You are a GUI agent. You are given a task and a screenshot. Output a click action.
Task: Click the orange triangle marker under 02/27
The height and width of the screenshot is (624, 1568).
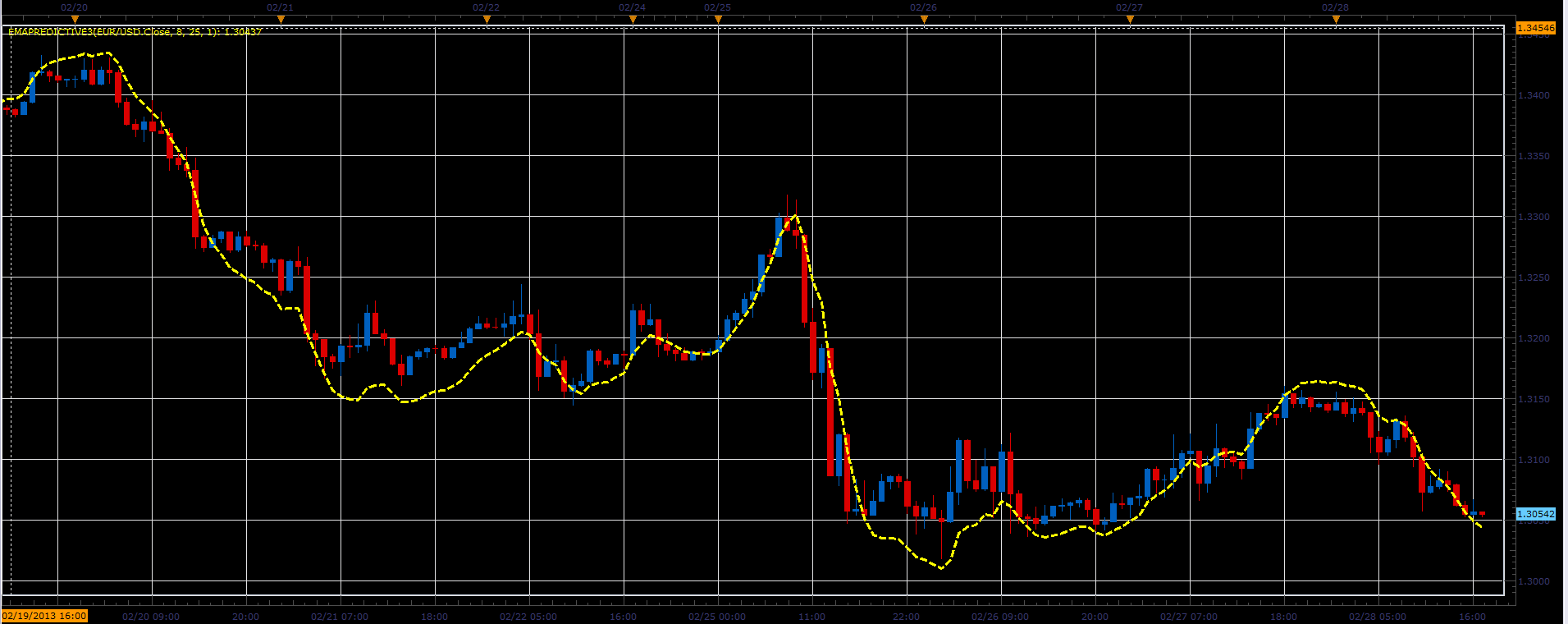point(1130,18)
